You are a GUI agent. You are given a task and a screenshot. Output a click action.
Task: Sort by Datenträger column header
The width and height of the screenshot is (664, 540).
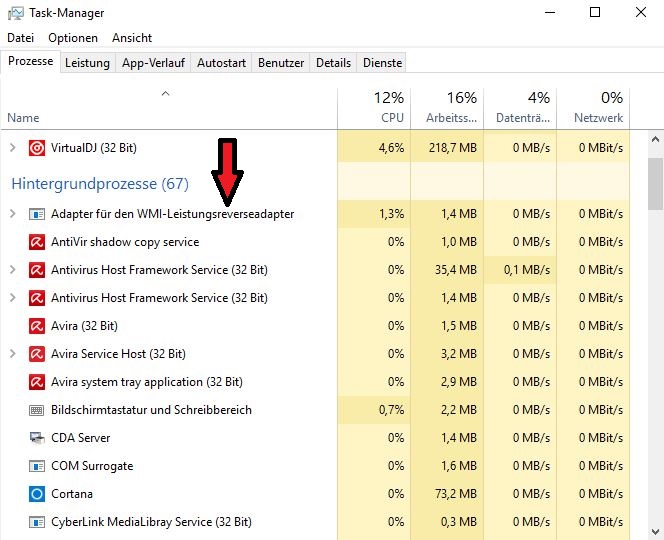[x=520, y=108]
